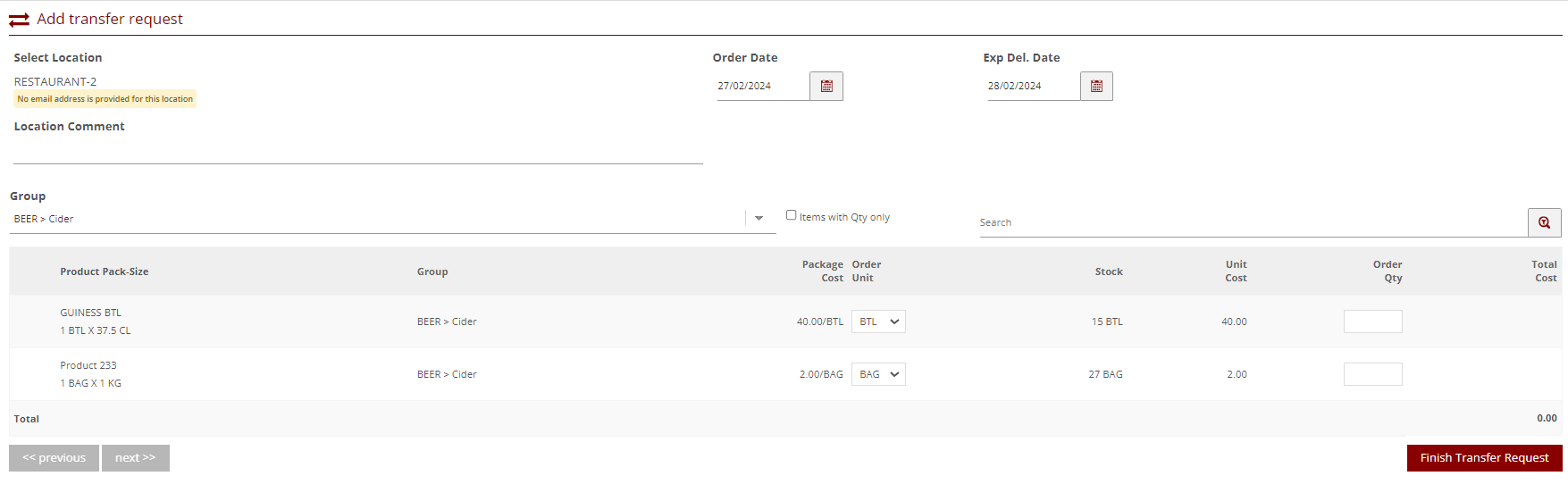Open the Exp Del. Date calendar picker
Viewport: 1568px width, 501px height.
click(1096, 87)
